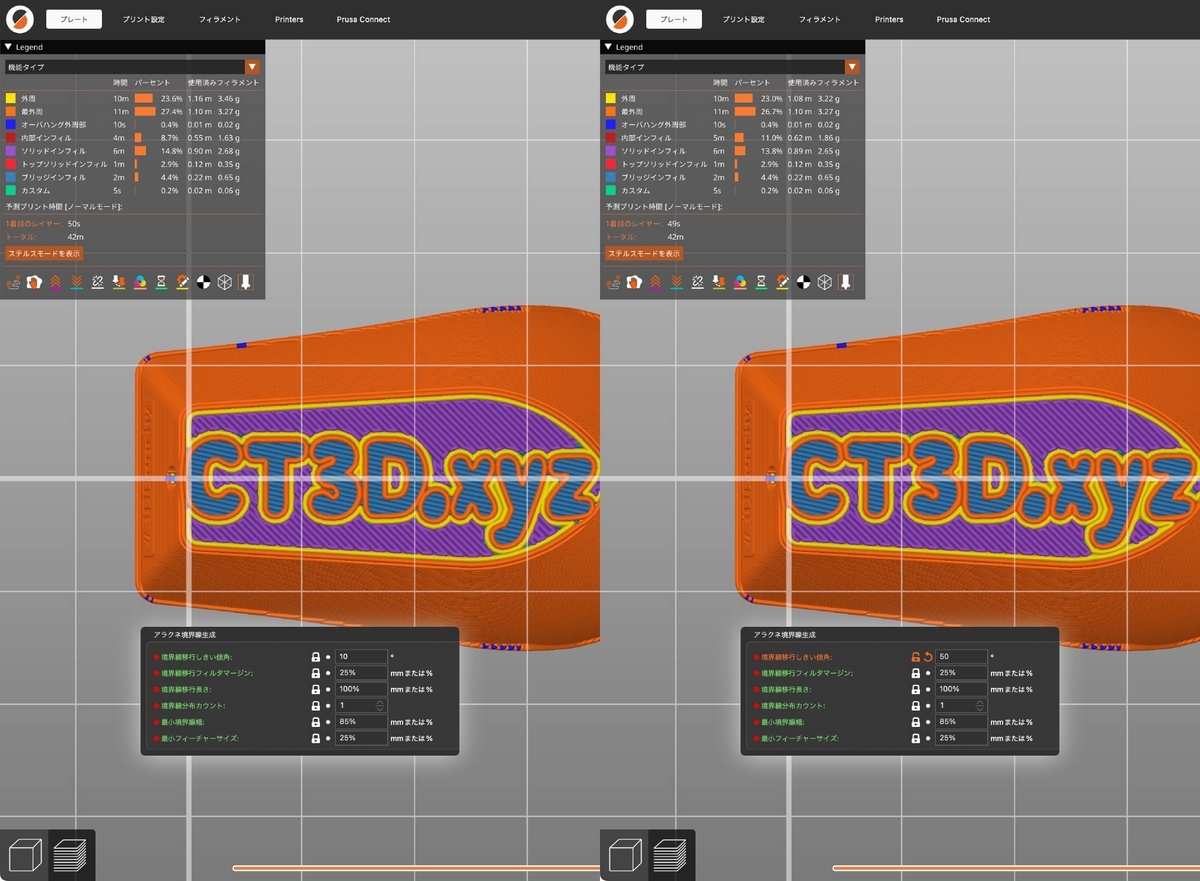Toggle travel moves icon in left screenshot legend
1200x881 pixels.
tap(13, 282)
